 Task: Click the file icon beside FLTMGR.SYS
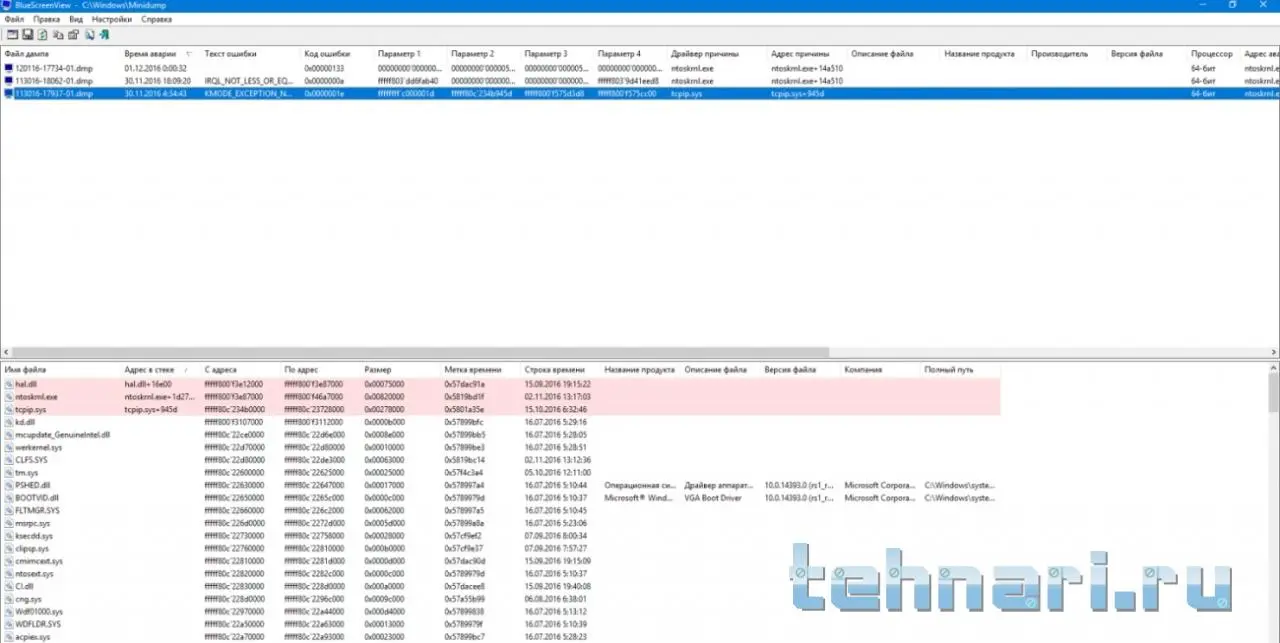(x=9, y=510)
